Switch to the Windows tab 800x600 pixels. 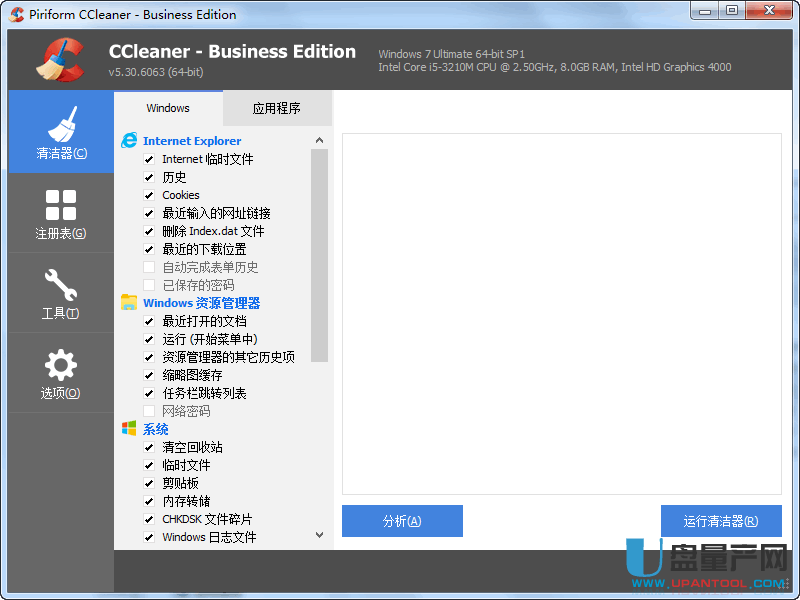[168, 108]
